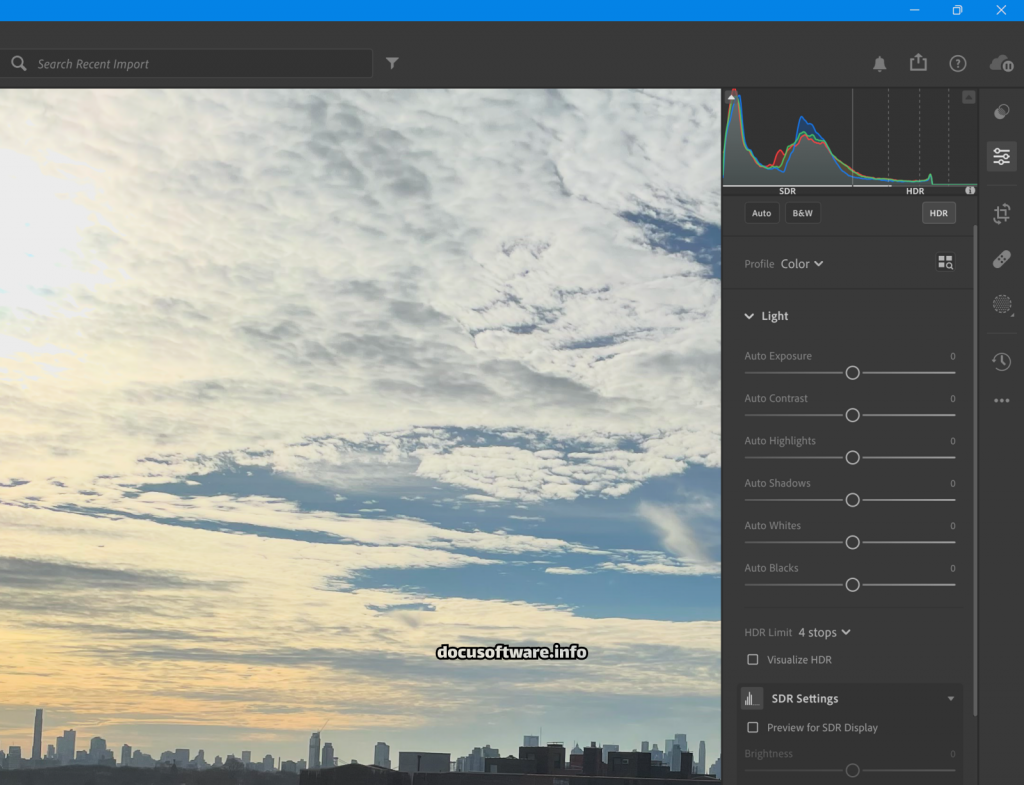Check Preview for SDR Display

pyautogui.click(x=753, y=728)
